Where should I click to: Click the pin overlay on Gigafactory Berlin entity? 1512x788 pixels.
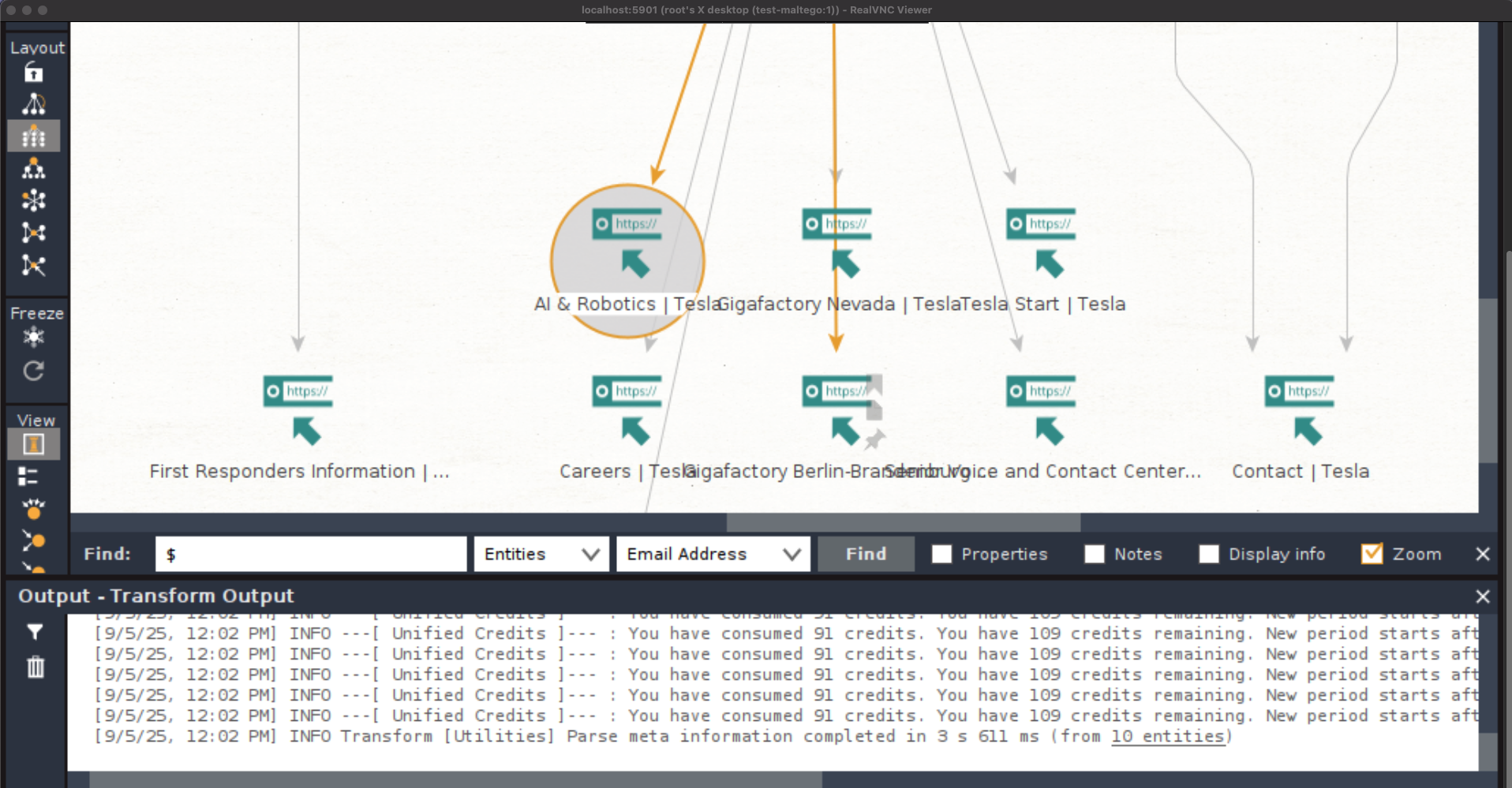pyautogui.click(x=874, y=439)
